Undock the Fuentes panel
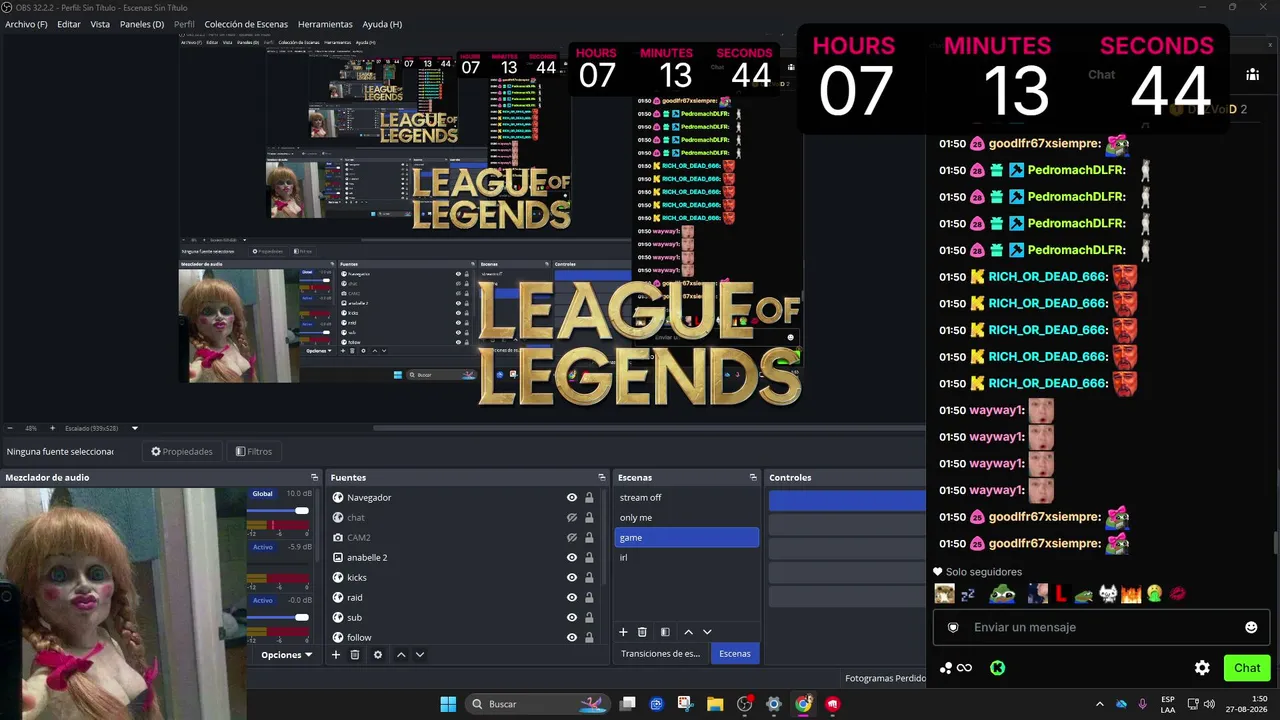 point(601,478)
